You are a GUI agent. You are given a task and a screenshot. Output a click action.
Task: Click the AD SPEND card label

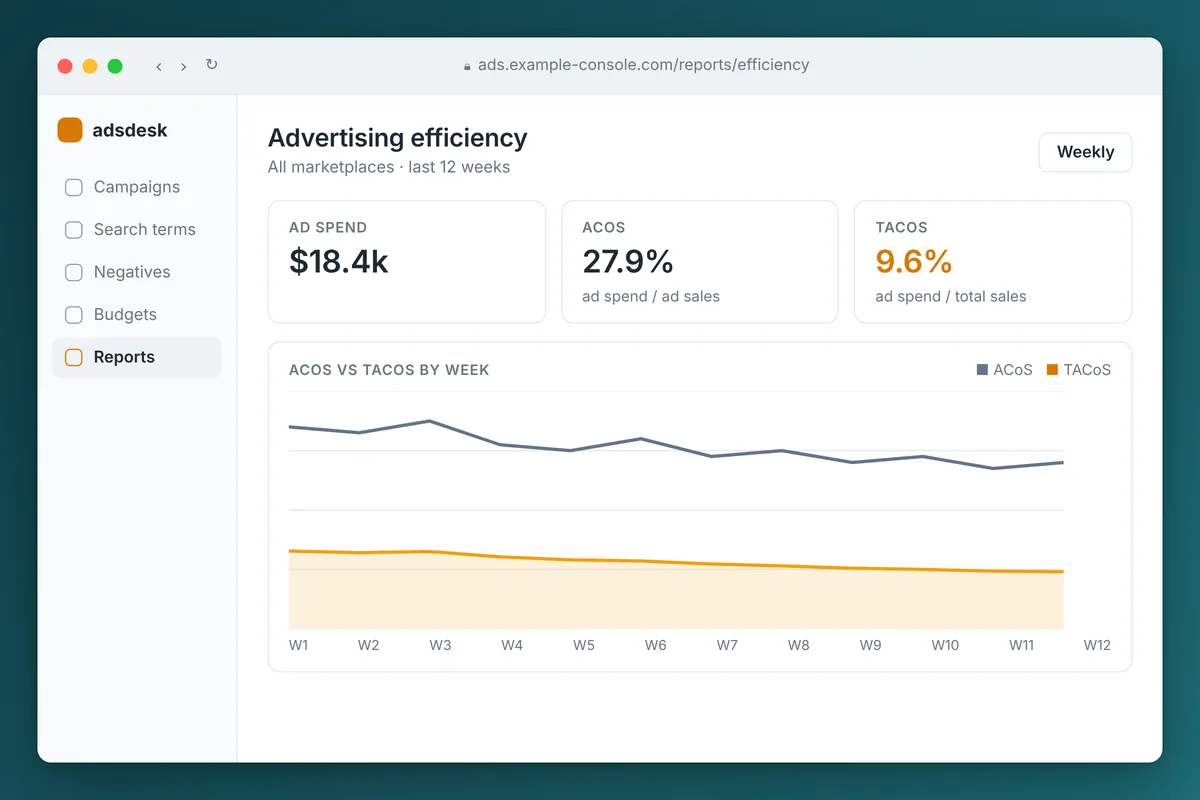328,228
